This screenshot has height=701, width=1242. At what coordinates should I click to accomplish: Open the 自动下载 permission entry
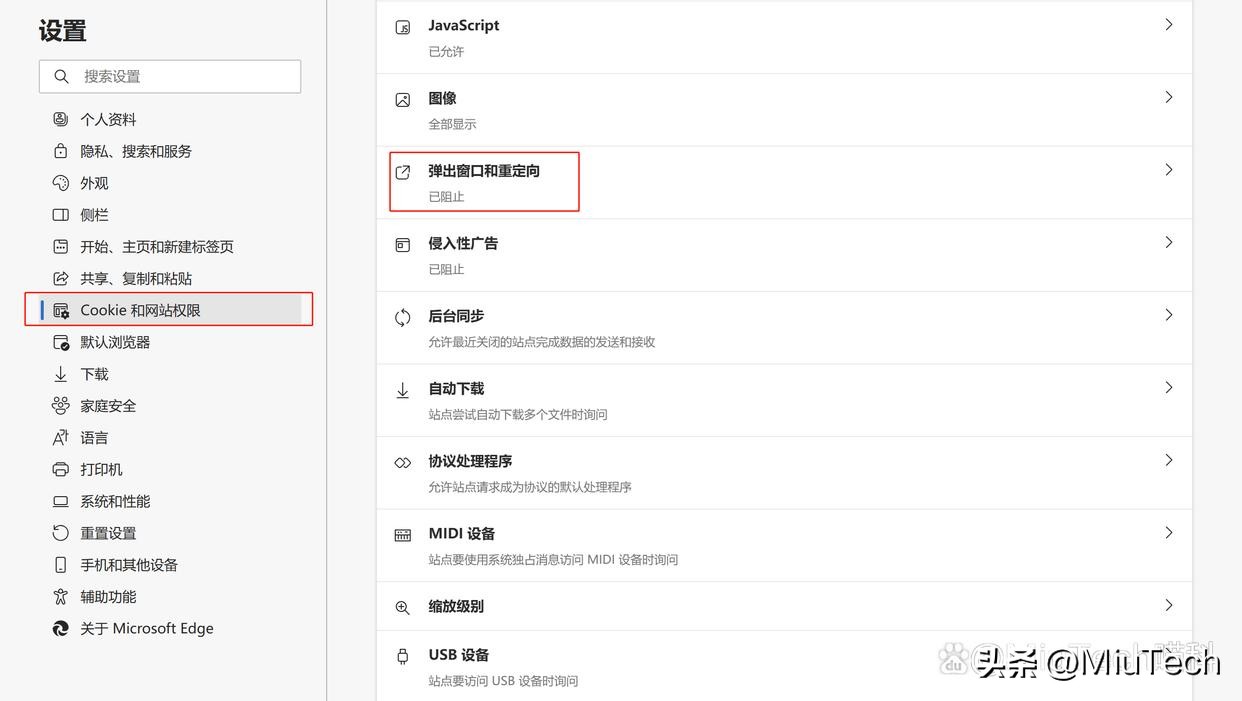click(x=456, y=388)
